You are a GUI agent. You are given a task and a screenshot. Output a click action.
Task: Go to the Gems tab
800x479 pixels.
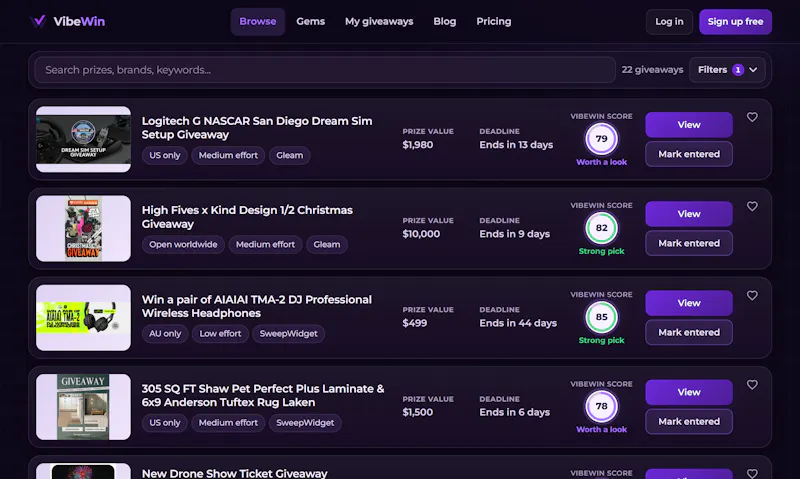tap(310, 21)
